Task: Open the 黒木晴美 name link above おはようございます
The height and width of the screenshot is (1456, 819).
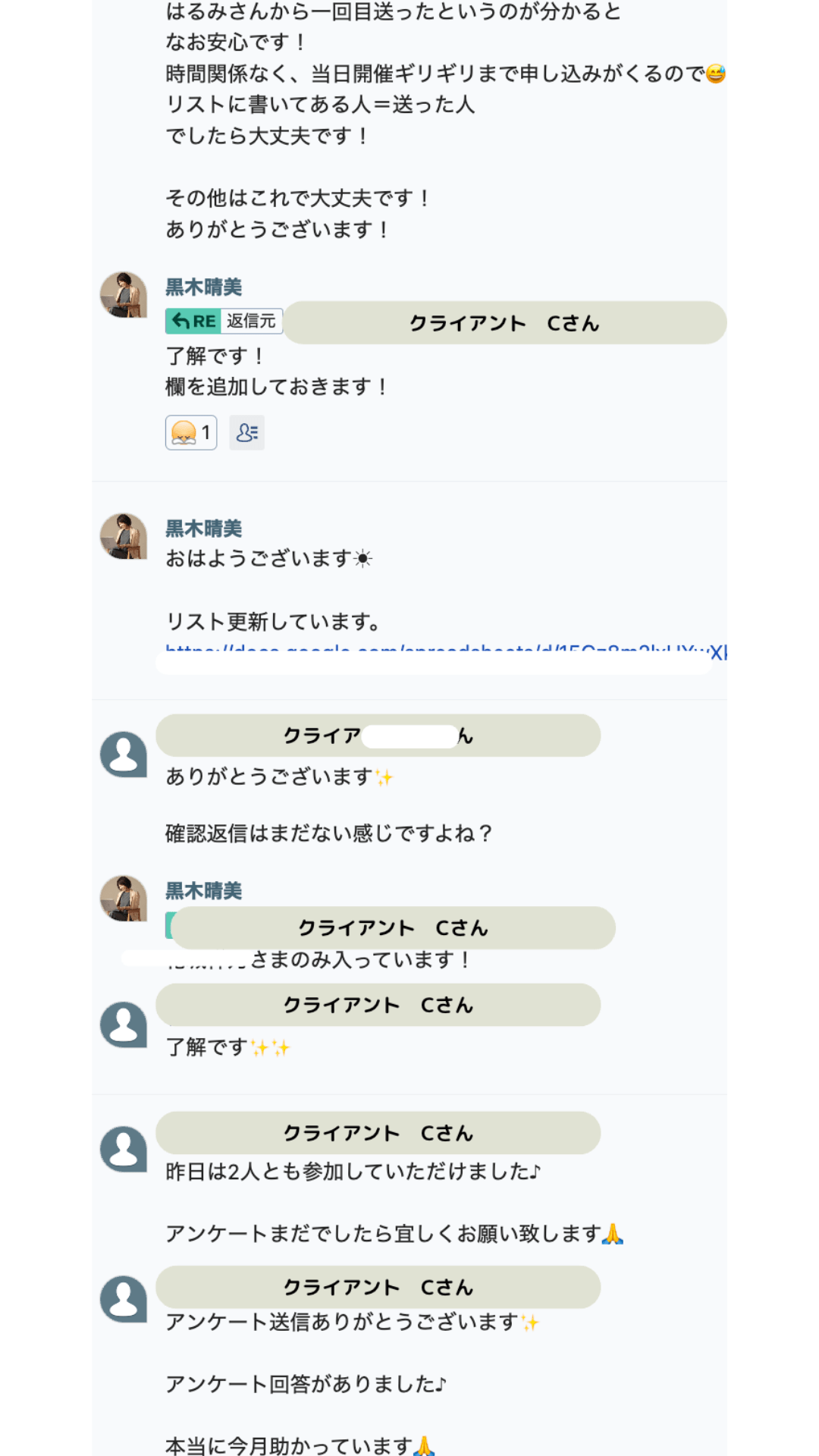Action: point(203,529)
